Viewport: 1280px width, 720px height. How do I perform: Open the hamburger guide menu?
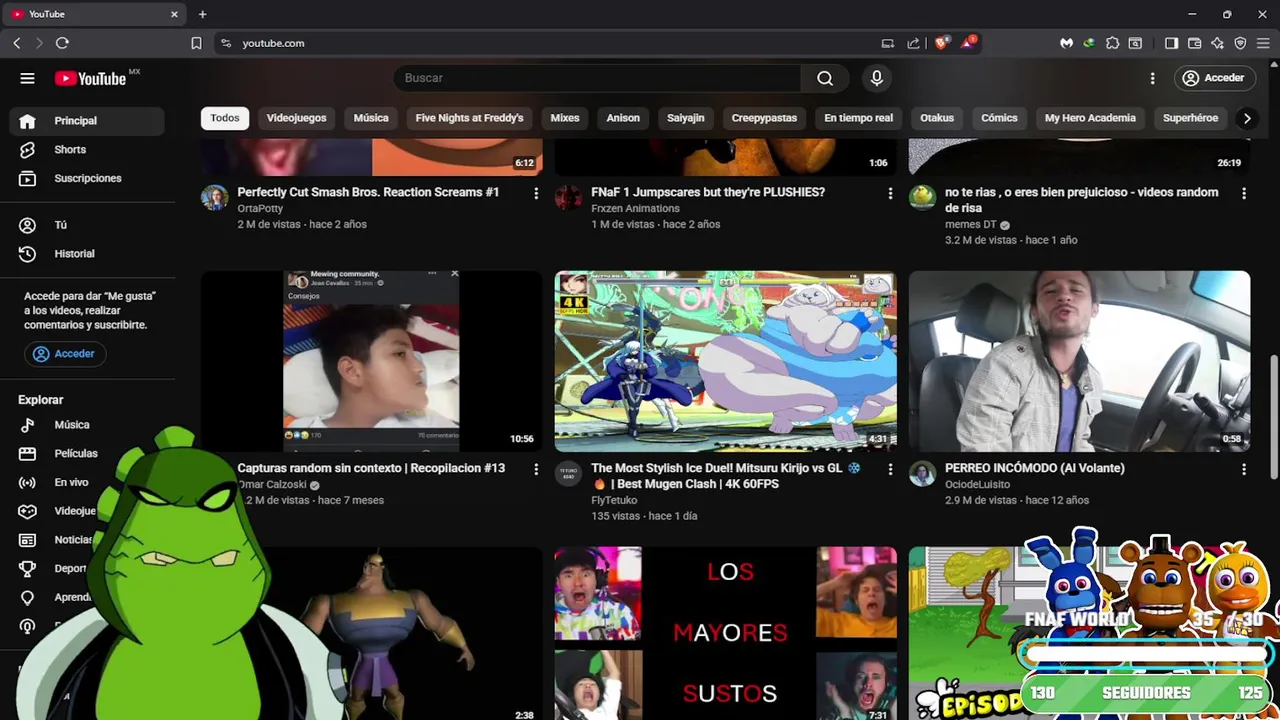click(x=27, y=78)
